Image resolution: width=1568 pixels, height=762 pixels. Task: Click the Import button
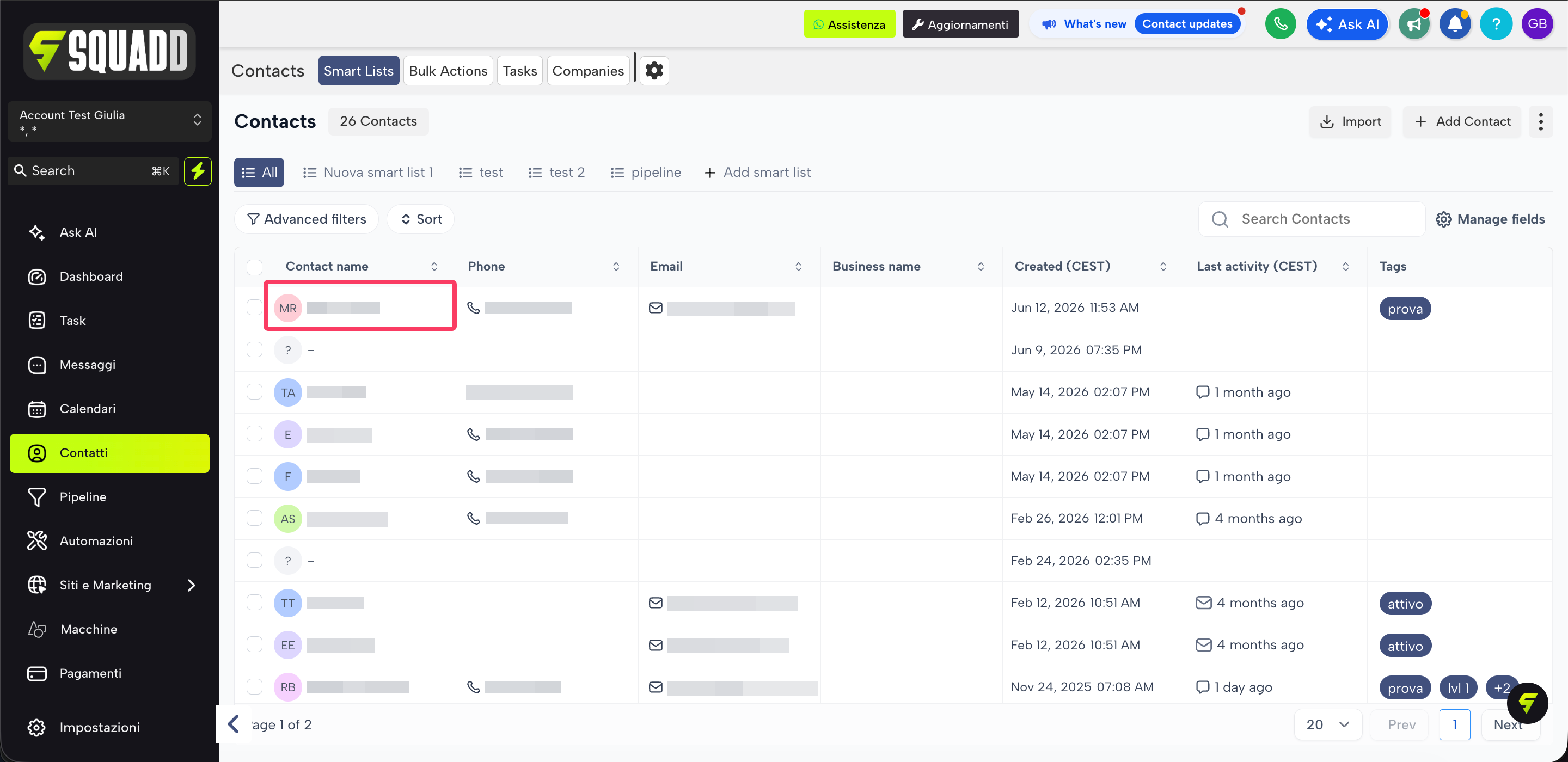point(1351,122)
